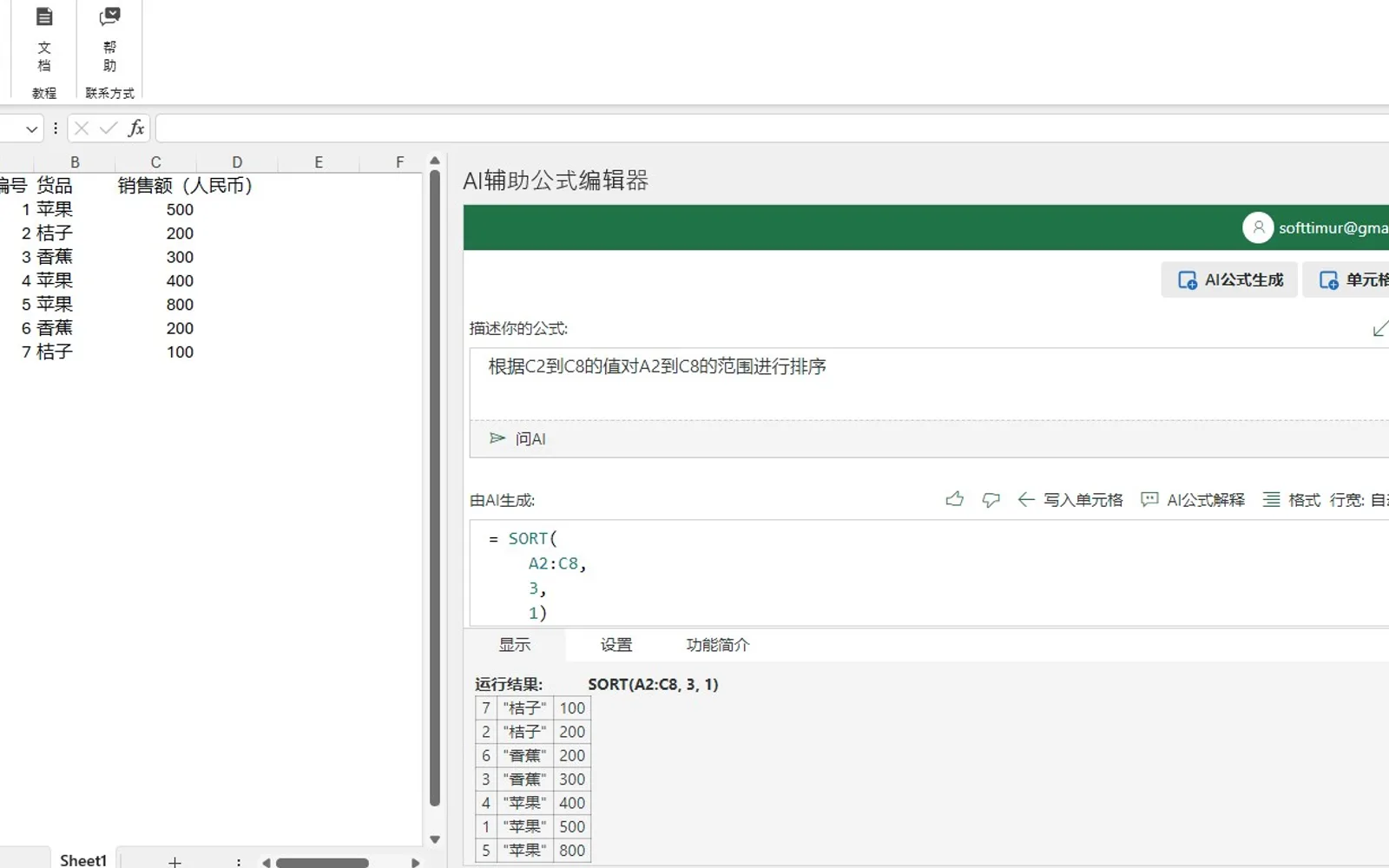The image size is (1389, 868).
Task: Click the horizontal scrollbar right arrow
Action: coord(415,862)
